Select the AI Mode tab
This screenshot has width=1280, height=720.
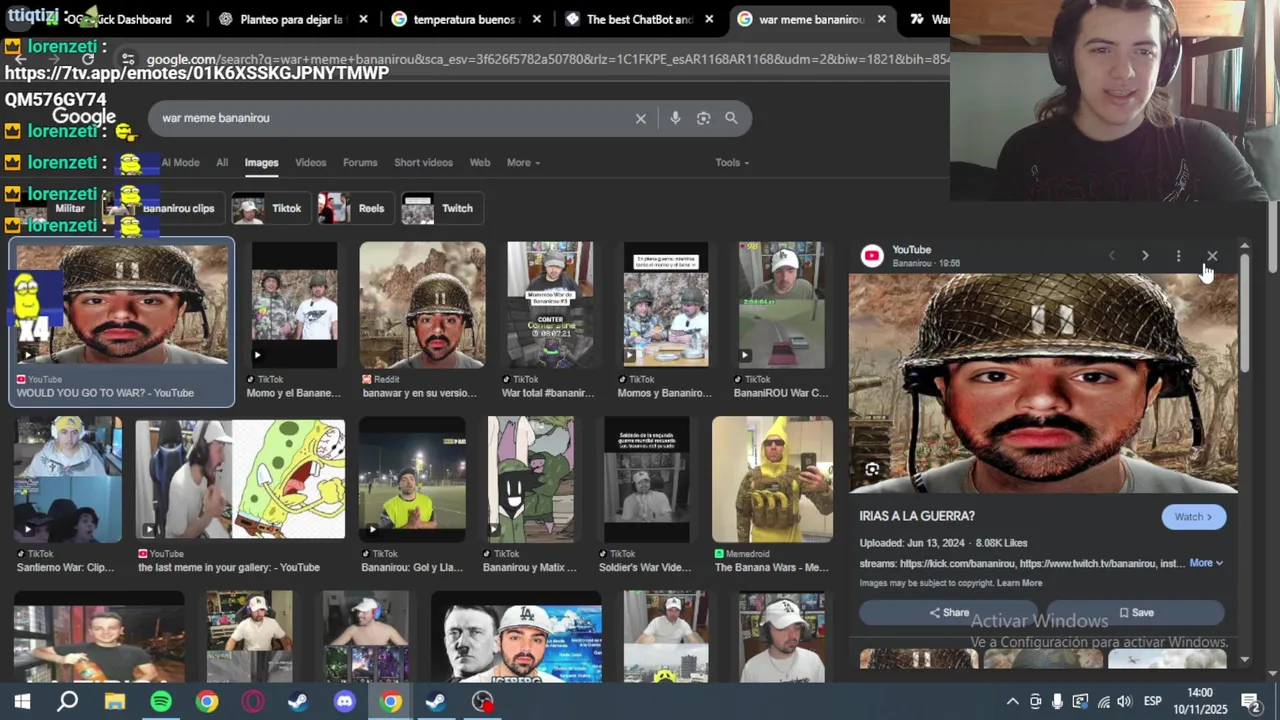click(x=180, y=163)
